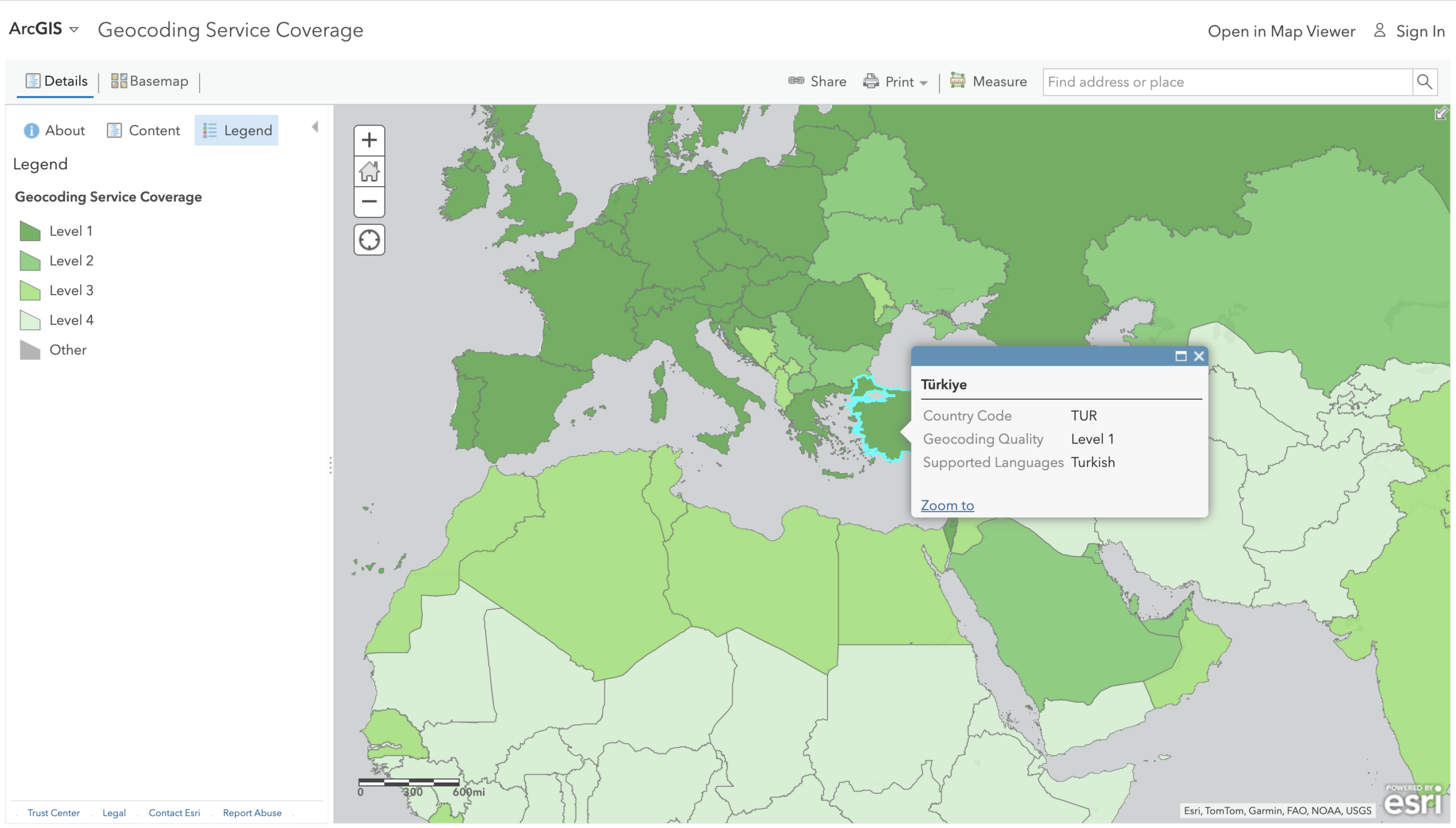Click the zoom out minus button
This screenshot has height=828, width=1456.
click(369, 201)
